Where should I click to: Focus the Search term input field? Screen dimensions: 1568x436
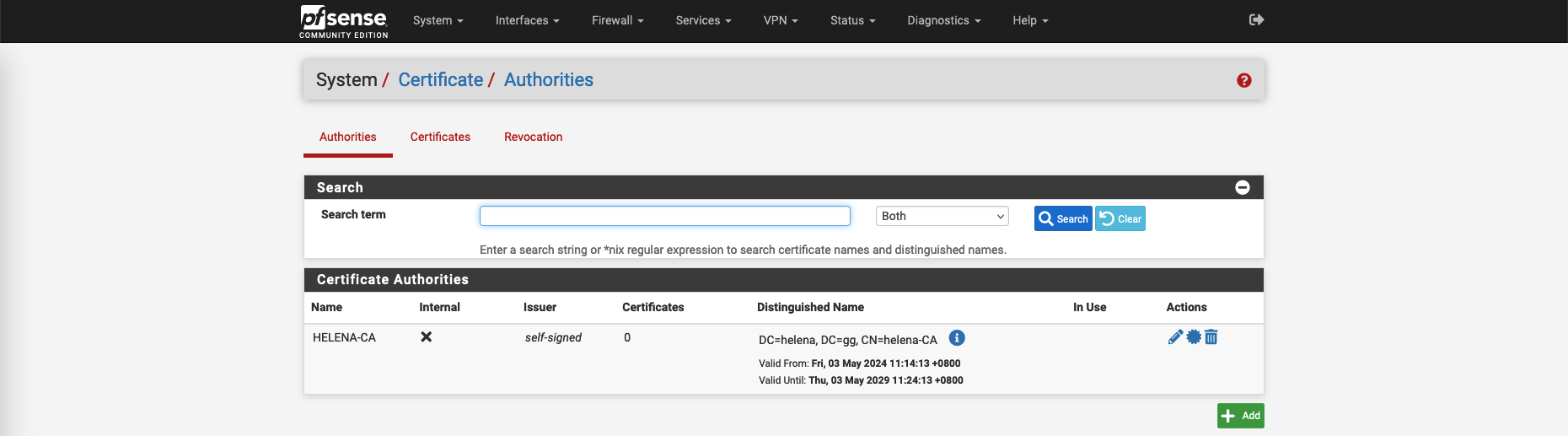[x=664, y=217]
